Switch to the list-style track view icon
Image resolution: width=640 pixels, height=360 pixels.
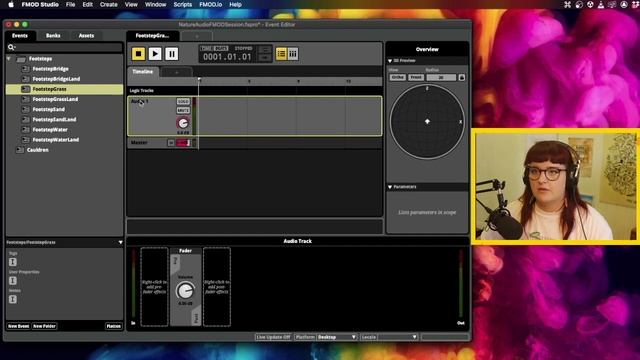tap(281, 54)
